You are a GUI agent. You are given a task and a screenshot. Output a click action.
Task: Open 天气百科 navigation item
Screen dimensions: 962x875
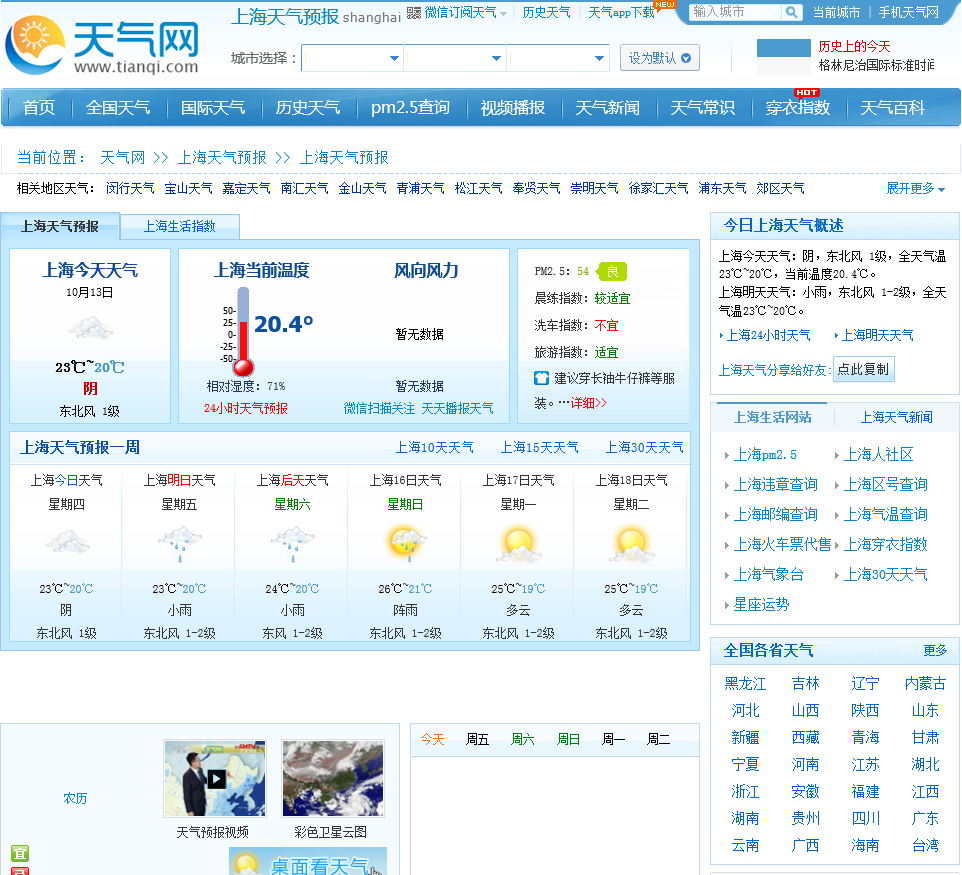point(892,108)
